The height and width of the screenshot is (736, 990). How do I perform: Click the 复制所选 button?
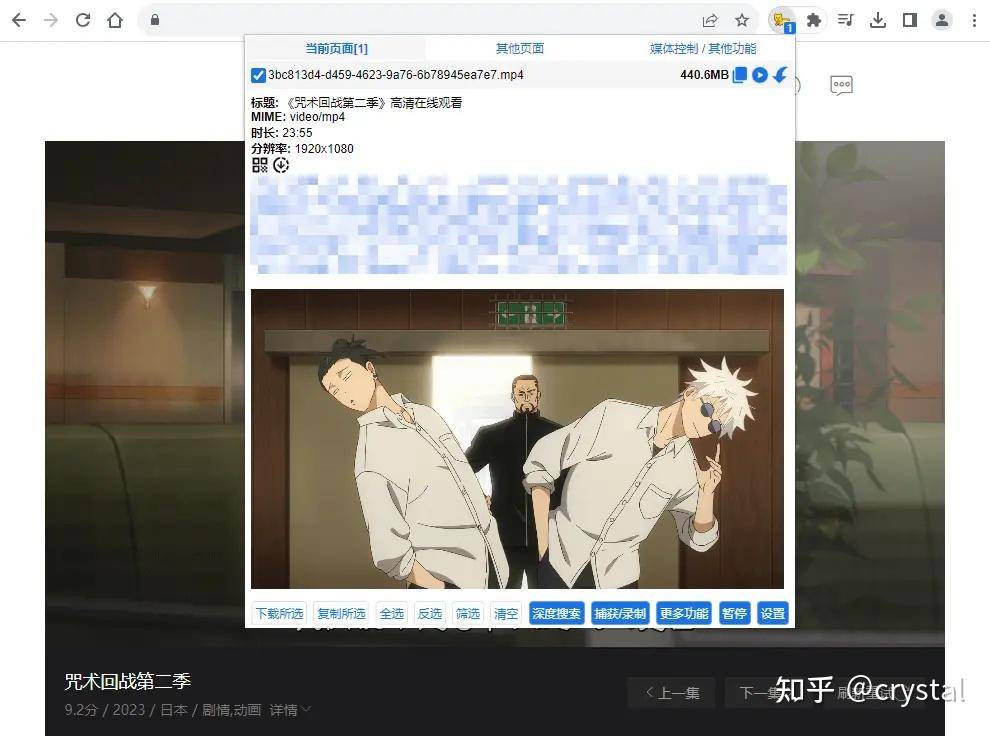pyautogui.click(x=342, y=614)
